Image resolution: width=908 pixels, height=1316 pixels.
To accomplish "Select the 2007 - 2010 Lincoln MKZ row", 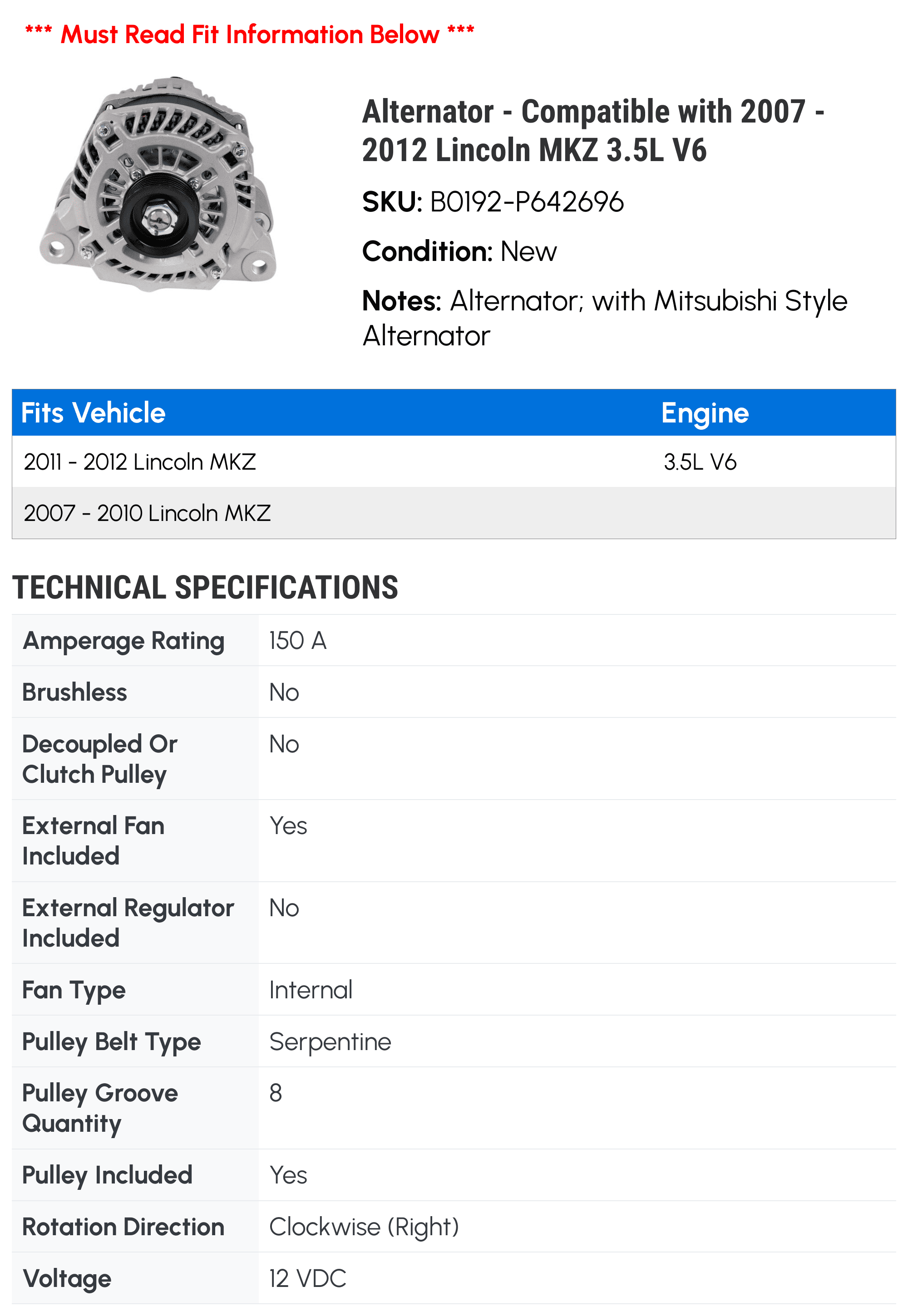I will point(148,513).
